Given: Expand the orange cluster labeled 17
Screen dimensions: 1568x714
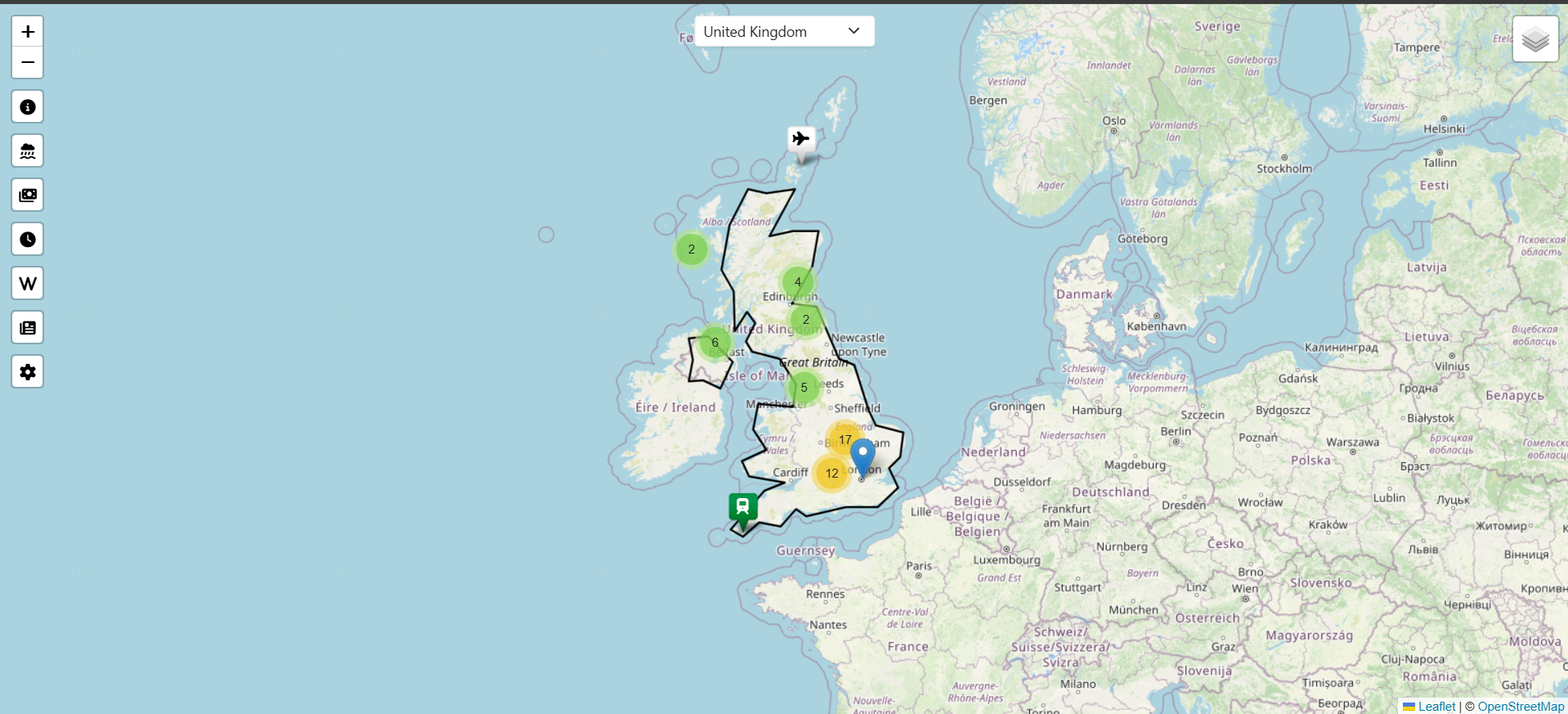Looking at the screenshot, I should click(844, 440).
